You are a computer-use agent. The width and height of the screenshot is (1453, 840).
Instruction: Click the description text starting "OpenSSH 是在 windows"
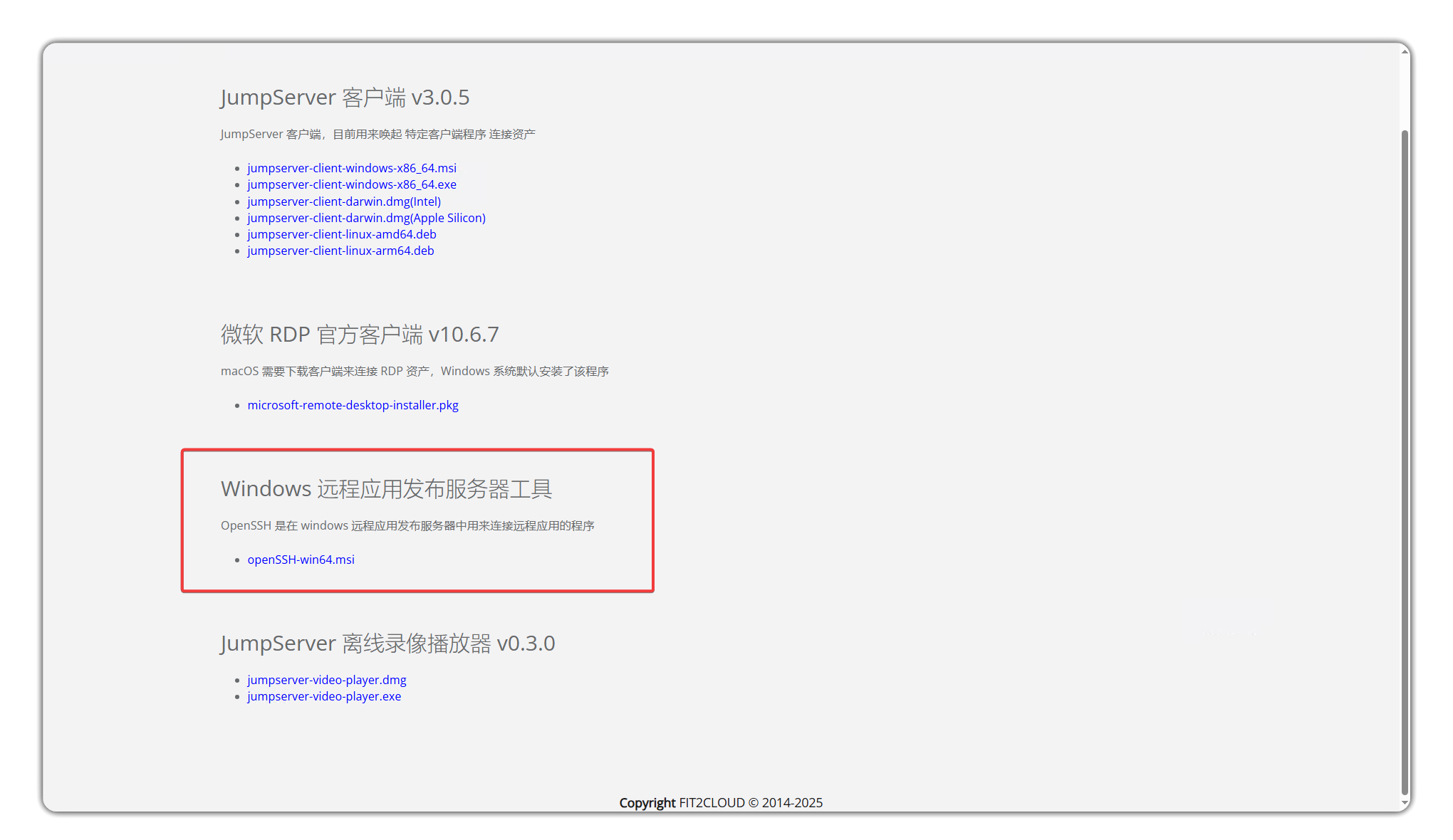(407, 525)
